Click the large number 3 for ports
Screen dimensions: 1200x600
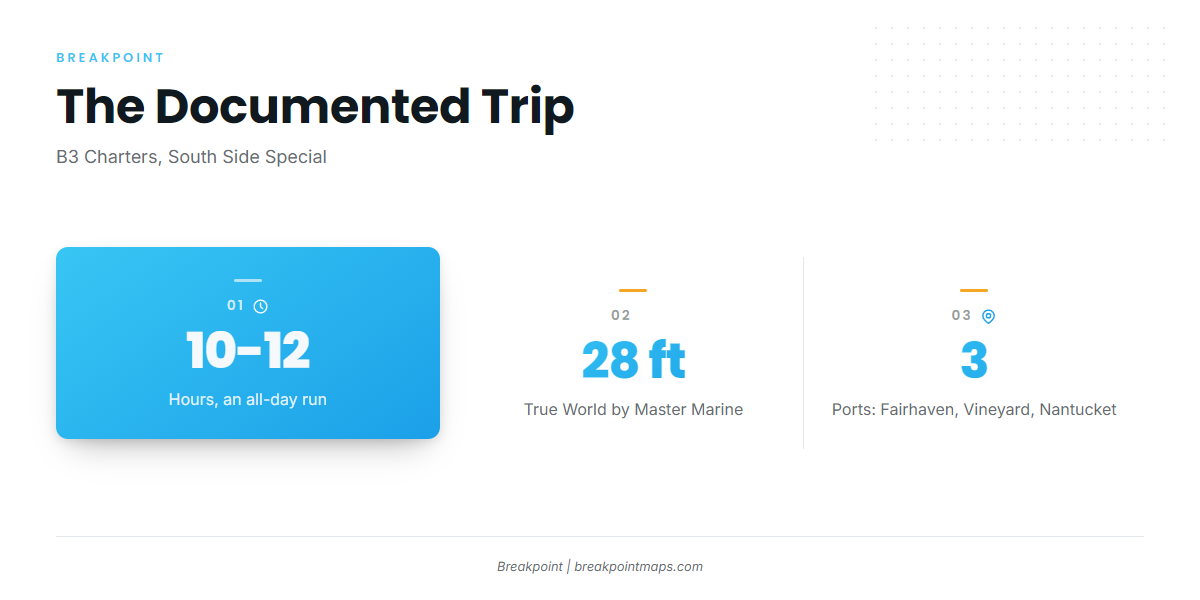[x=974, y=360]
